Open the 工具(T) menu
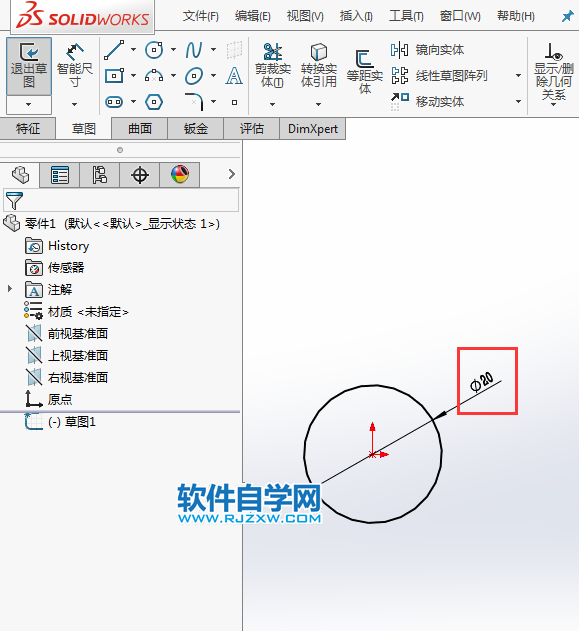 tap(406, 16)
